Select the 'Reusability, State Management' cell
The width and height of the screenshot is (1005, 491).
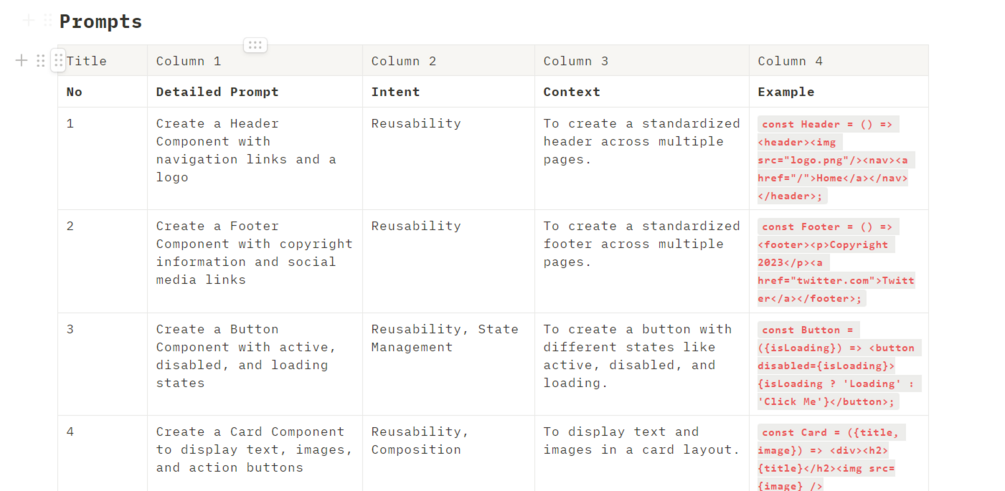[448, 338]
